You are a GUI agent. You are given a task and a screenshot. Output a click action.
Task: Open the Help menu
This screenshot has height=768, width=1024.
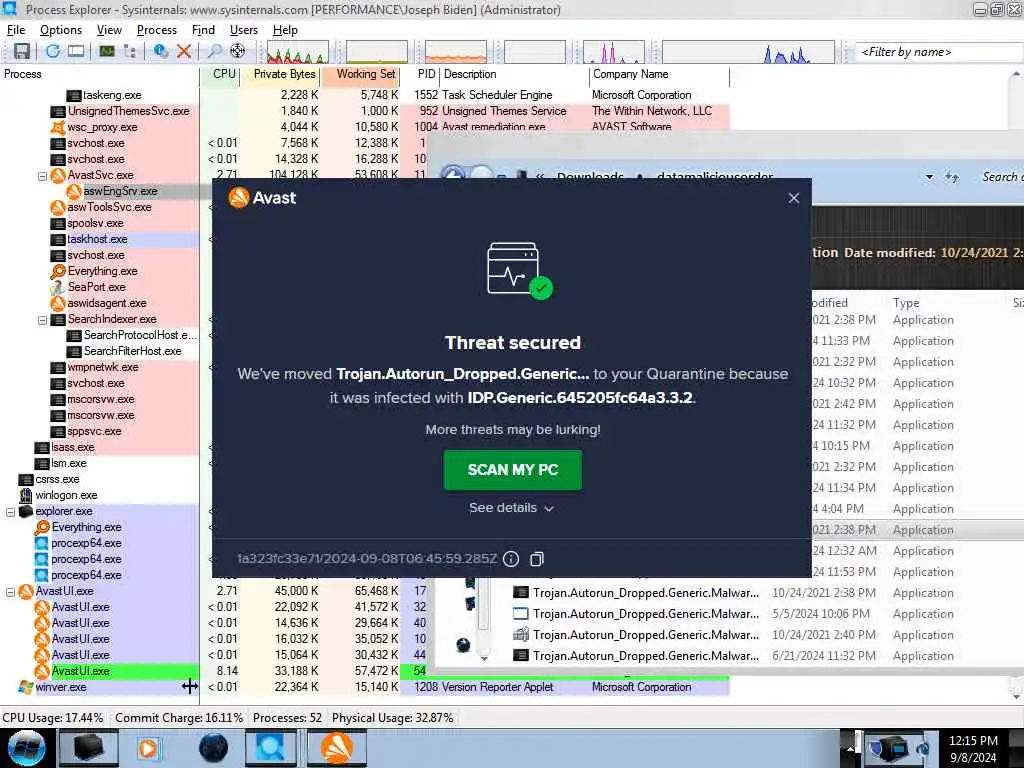(285, 30)
